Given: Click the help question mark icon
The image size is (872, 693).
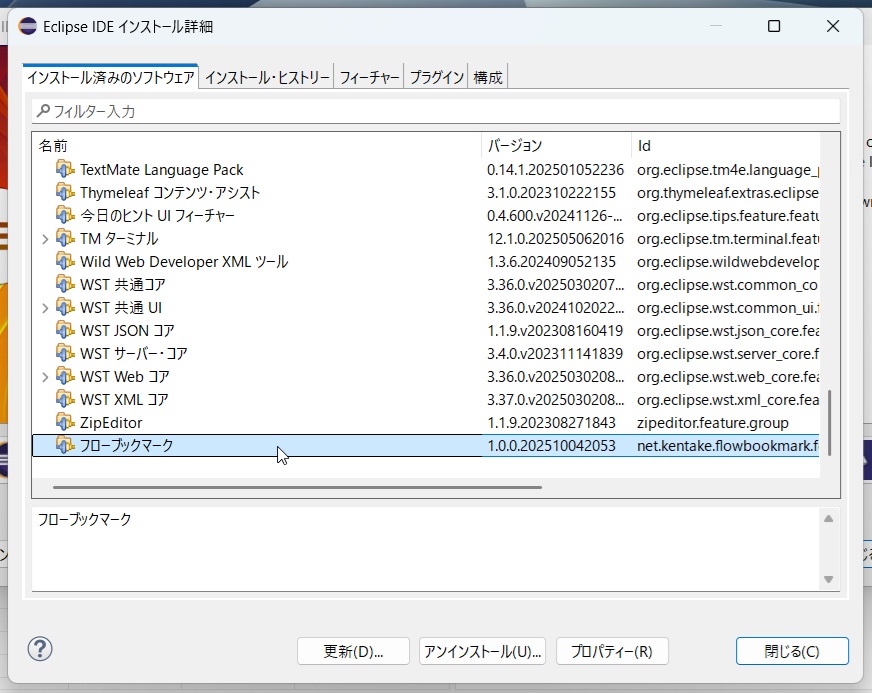Looking at the screenshot, I should click(x=40, y=649).
